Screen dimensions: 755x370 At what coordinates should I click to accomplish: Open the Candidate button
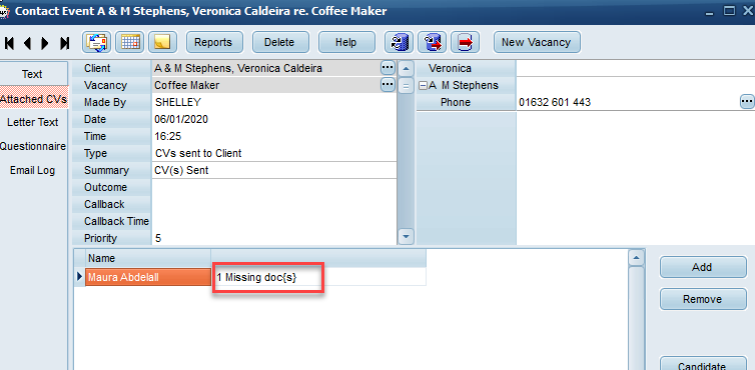click(x=703, y=364)
